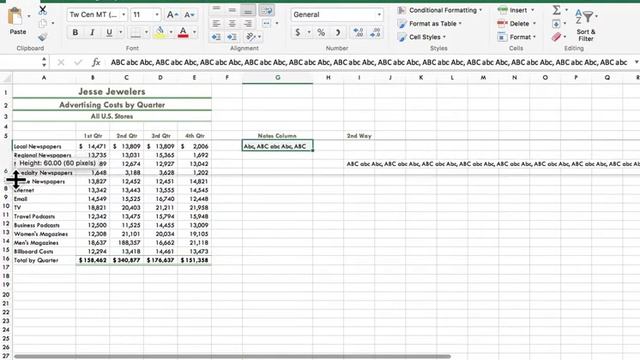Click the Merge cells icon
The height and width of the screenshot is (360, 640).
pyautogui.click(x=267, y=24)
